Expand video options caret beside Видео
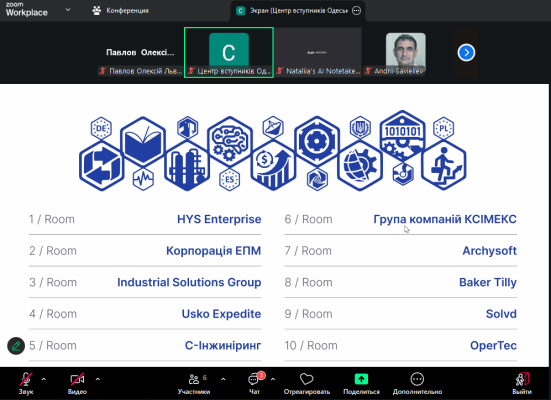 (98, 379)
